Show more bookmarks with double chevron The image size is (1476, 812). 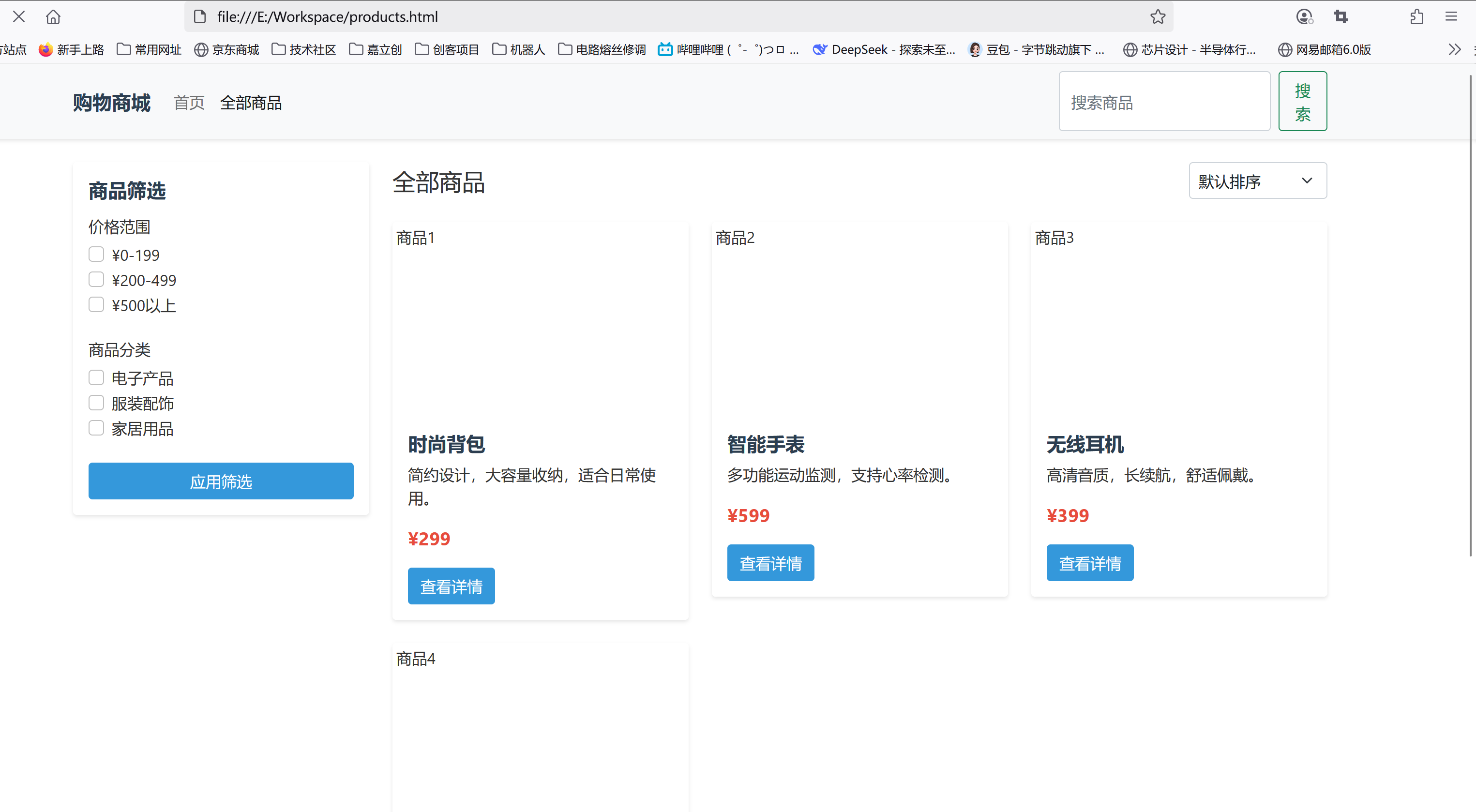point(1454,50)
